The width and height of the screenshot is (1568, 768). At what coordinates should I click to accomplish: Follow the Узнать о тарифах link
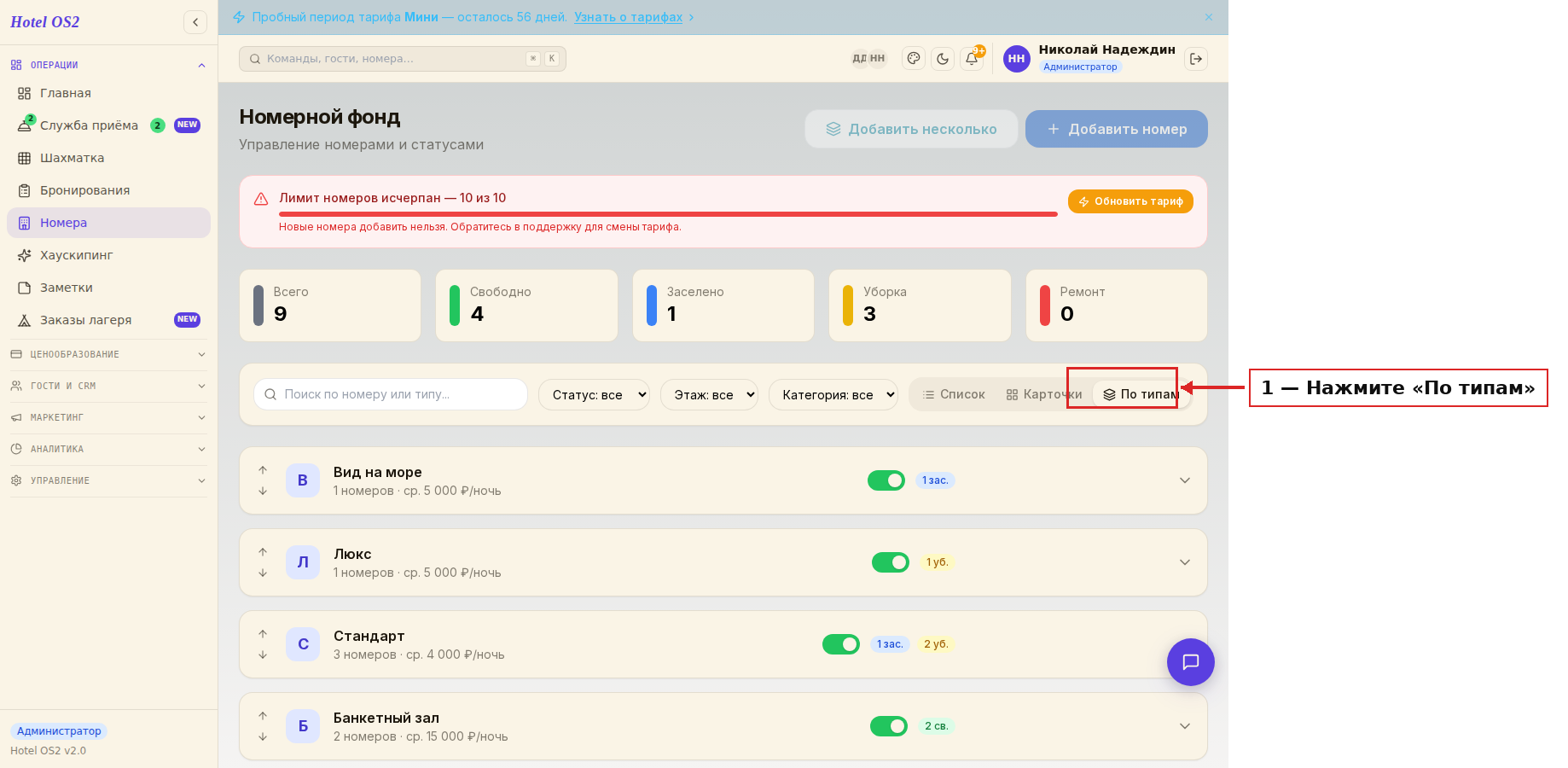click(x=628, y=17)
